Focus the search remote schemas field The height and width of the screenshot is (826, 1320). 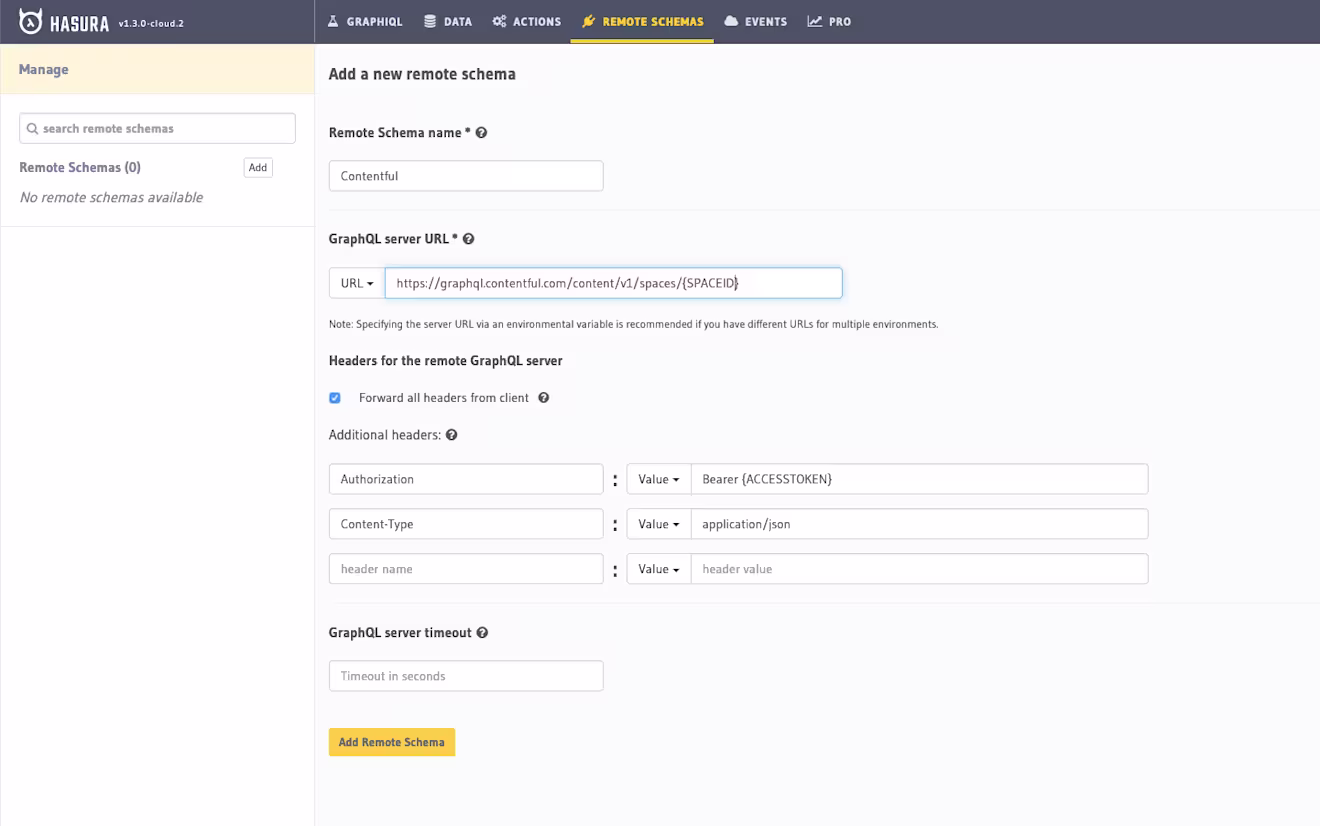click(157, 128)
